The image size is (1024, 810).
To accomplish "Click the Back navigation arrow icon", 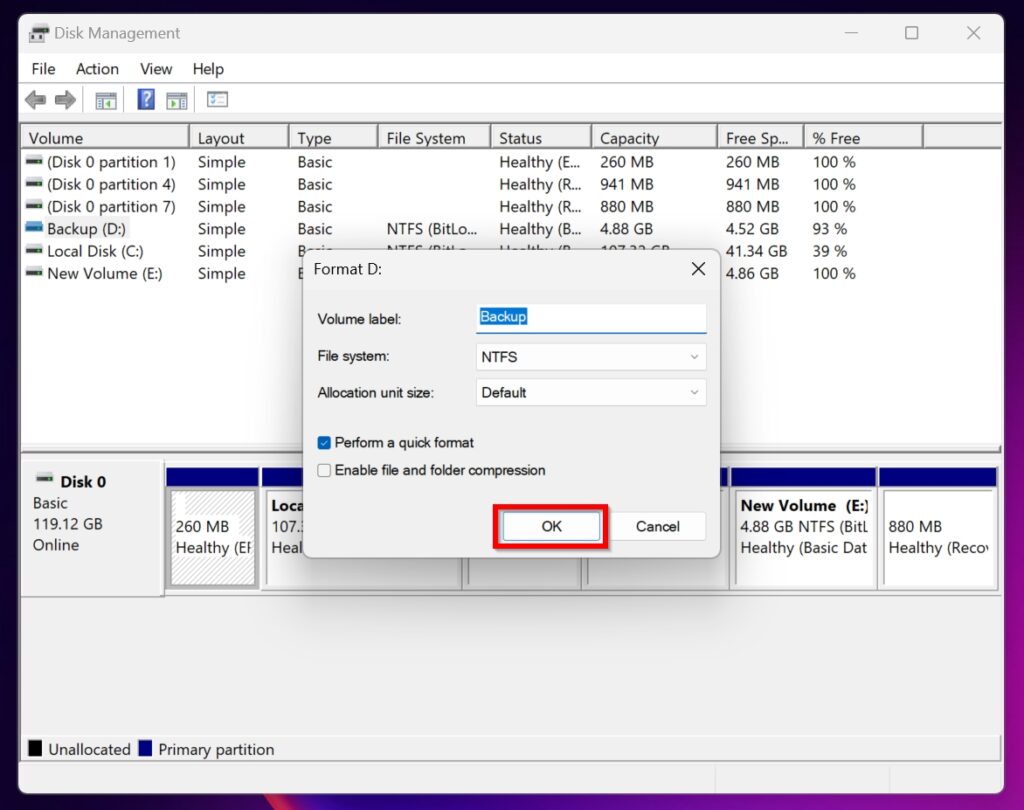I will coord(35,99).
